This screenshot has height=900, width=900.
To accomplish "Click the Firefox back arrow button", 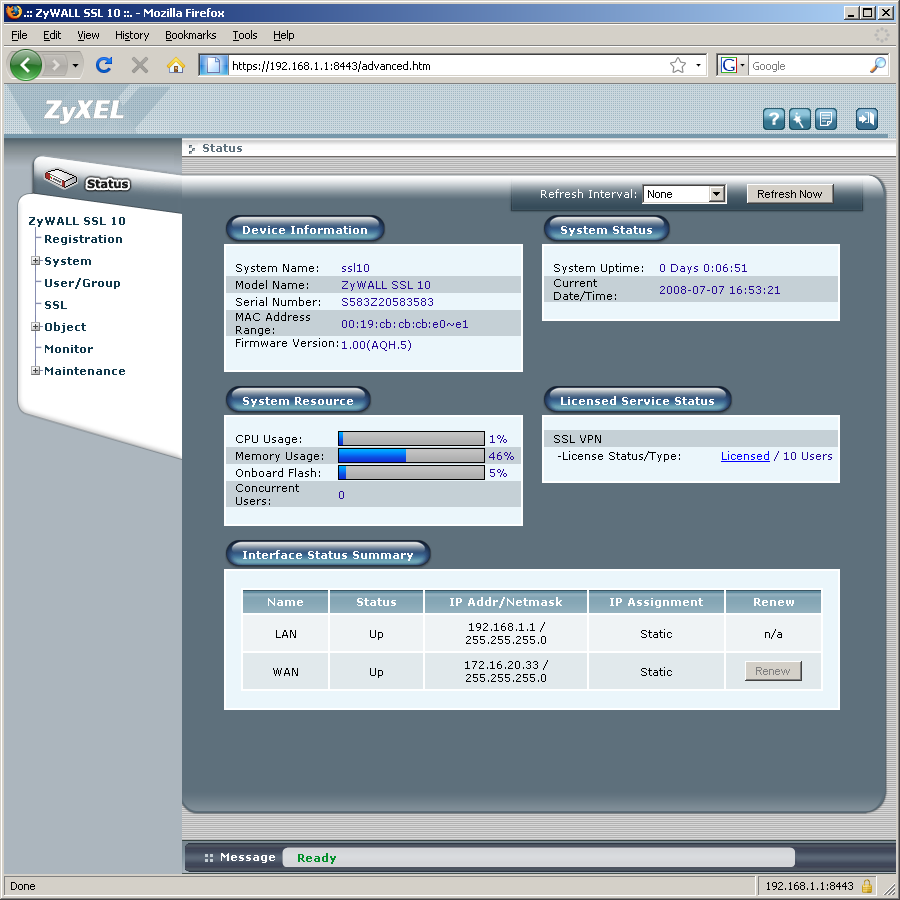I will (25, 65).
